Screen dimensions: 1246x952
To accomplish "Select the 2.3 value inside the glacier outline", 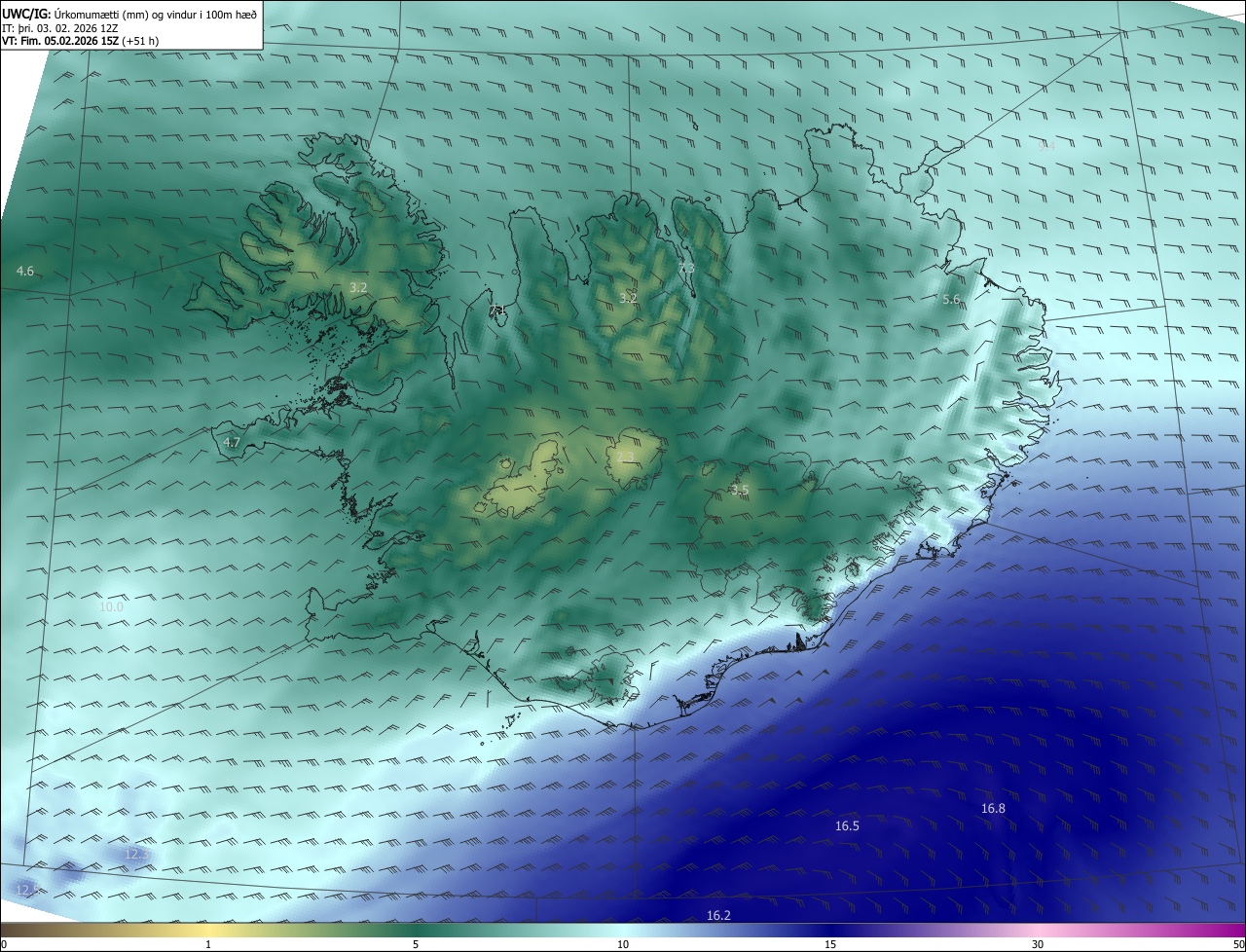I will coord(625,458).
